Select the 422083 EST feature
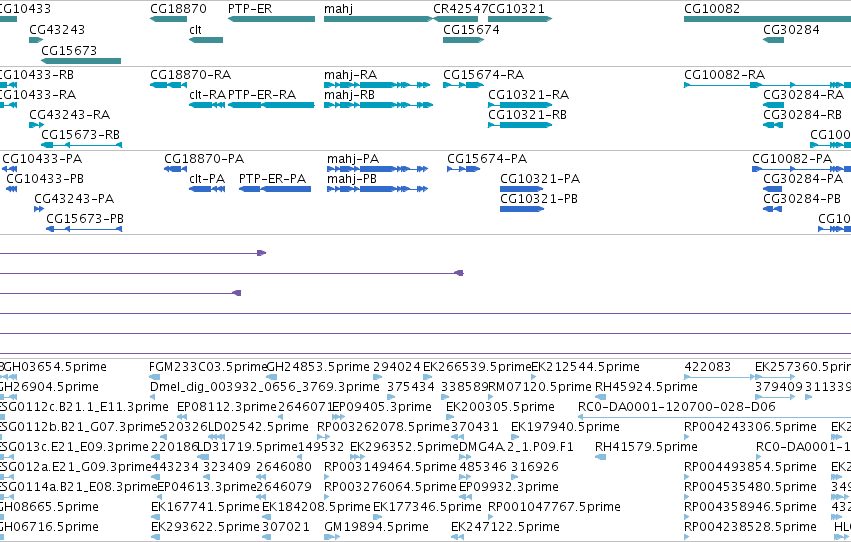851x542 pixels. [719, 377]
